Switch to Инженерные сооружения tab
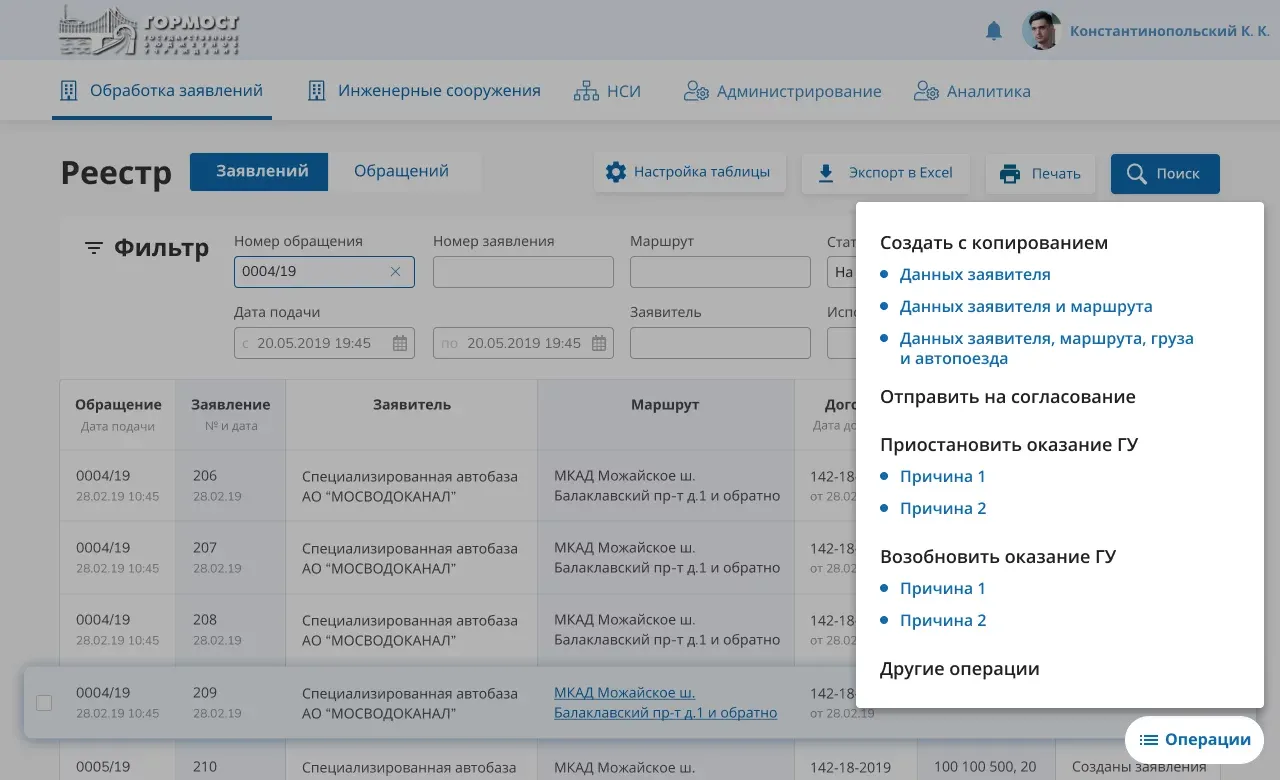Screen dimensions: 1280x780 pyautogui.click(x=424, y=91)
